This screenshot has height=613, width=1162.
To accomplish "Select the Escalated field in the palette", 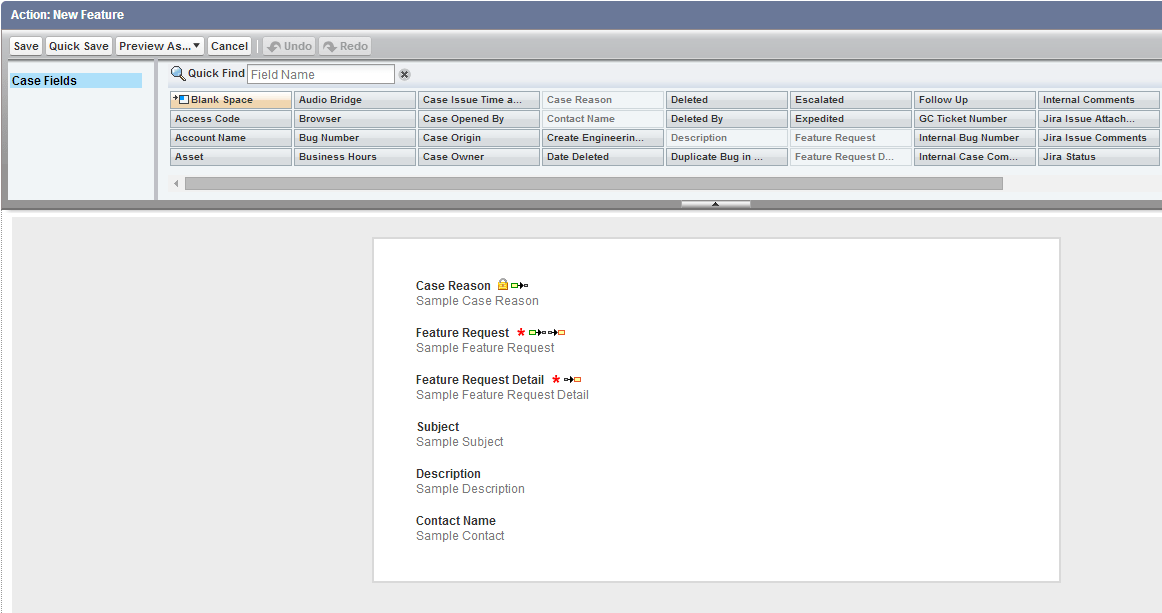I will [850, 99].
